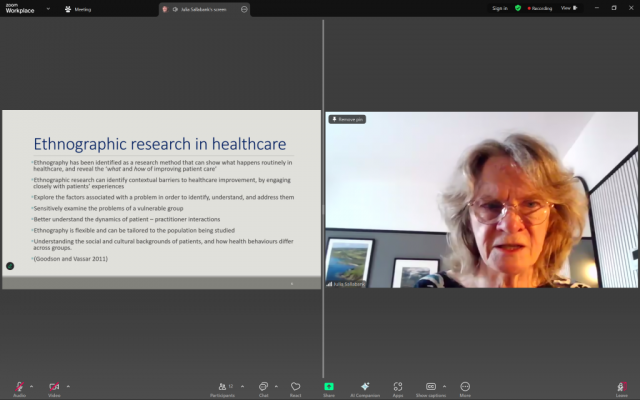Click the green encryption shield icon
The height and width of the screenshot is (400, 640).
coord(518,8)
